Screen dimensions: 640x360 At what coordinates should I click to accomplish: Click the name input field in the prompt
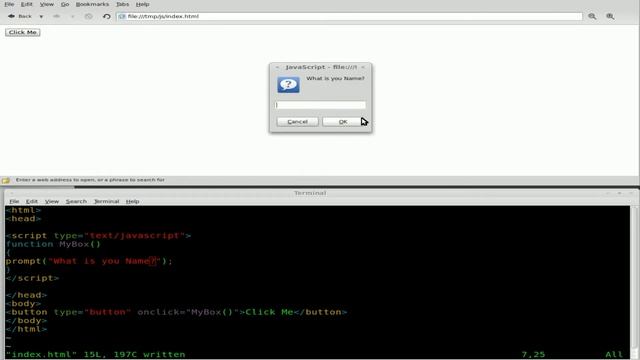320,105
